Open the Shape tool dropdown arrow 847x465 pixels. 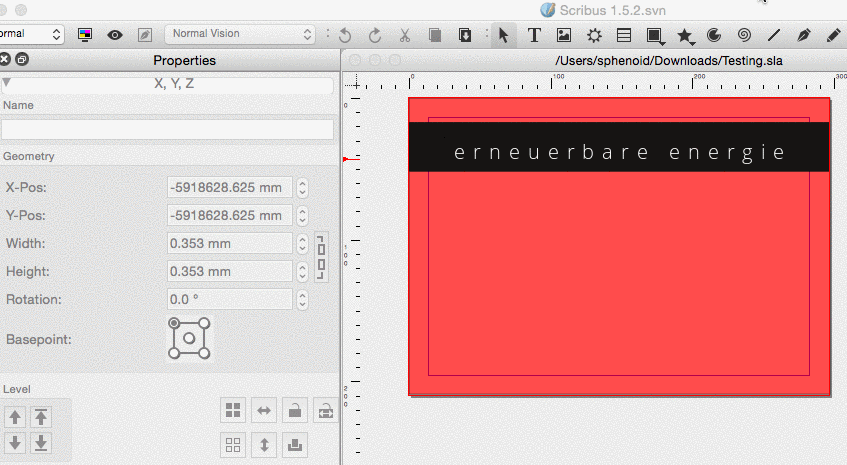coord(665,39)
